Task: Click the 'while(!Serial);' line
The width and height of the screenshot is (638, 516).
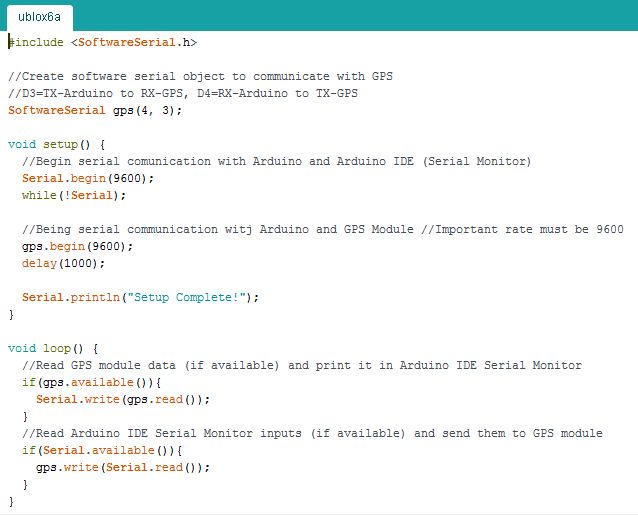Action: [74, 196]
